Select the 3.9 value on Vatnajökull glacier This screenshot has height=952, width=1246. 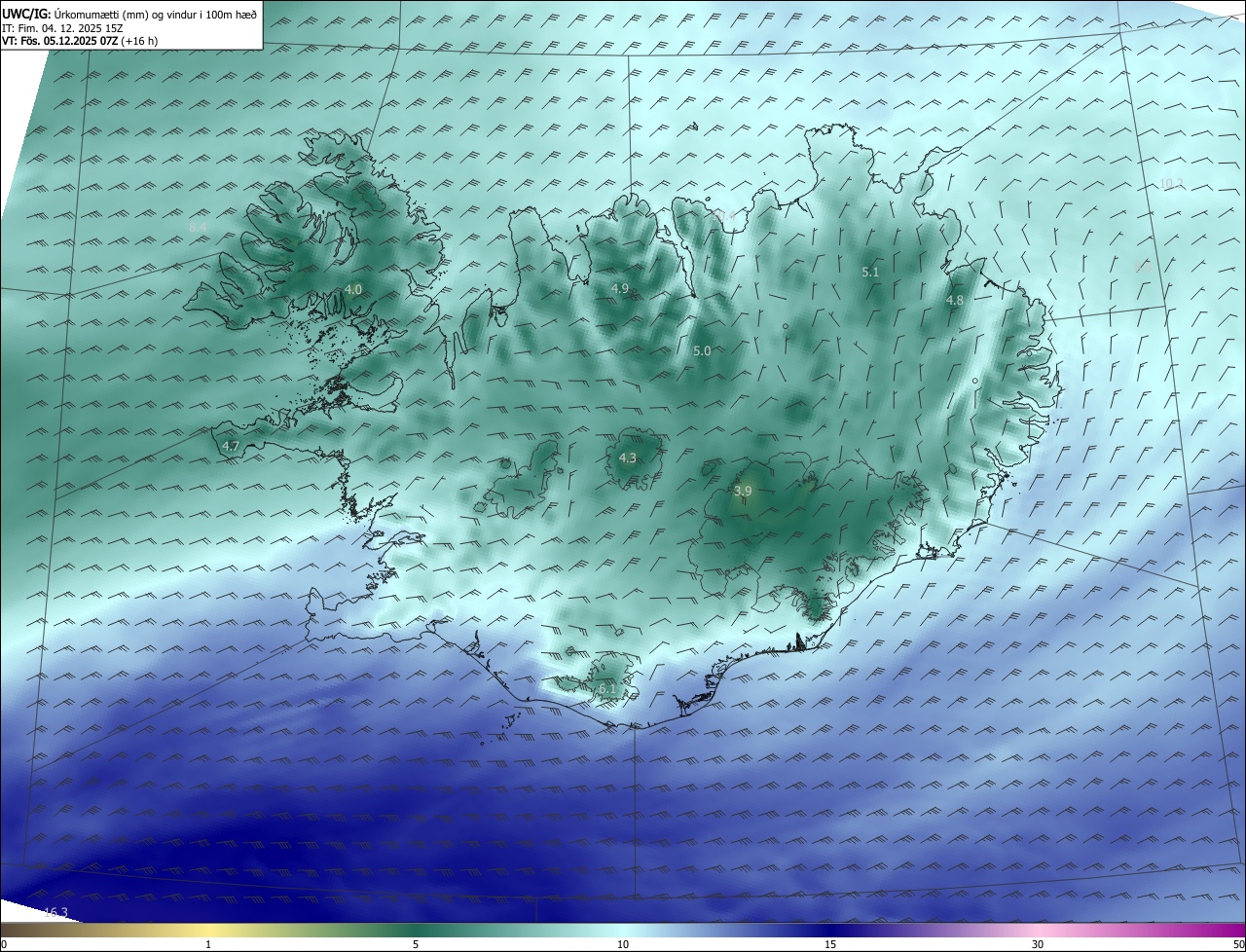(x=743, y=492)
